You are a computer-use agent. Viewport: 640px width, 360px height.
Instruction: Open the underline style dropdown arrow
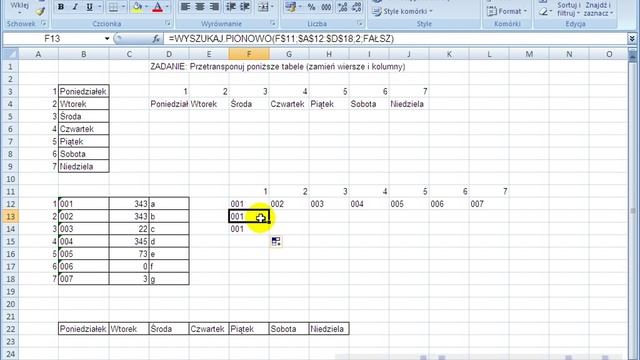99,7
